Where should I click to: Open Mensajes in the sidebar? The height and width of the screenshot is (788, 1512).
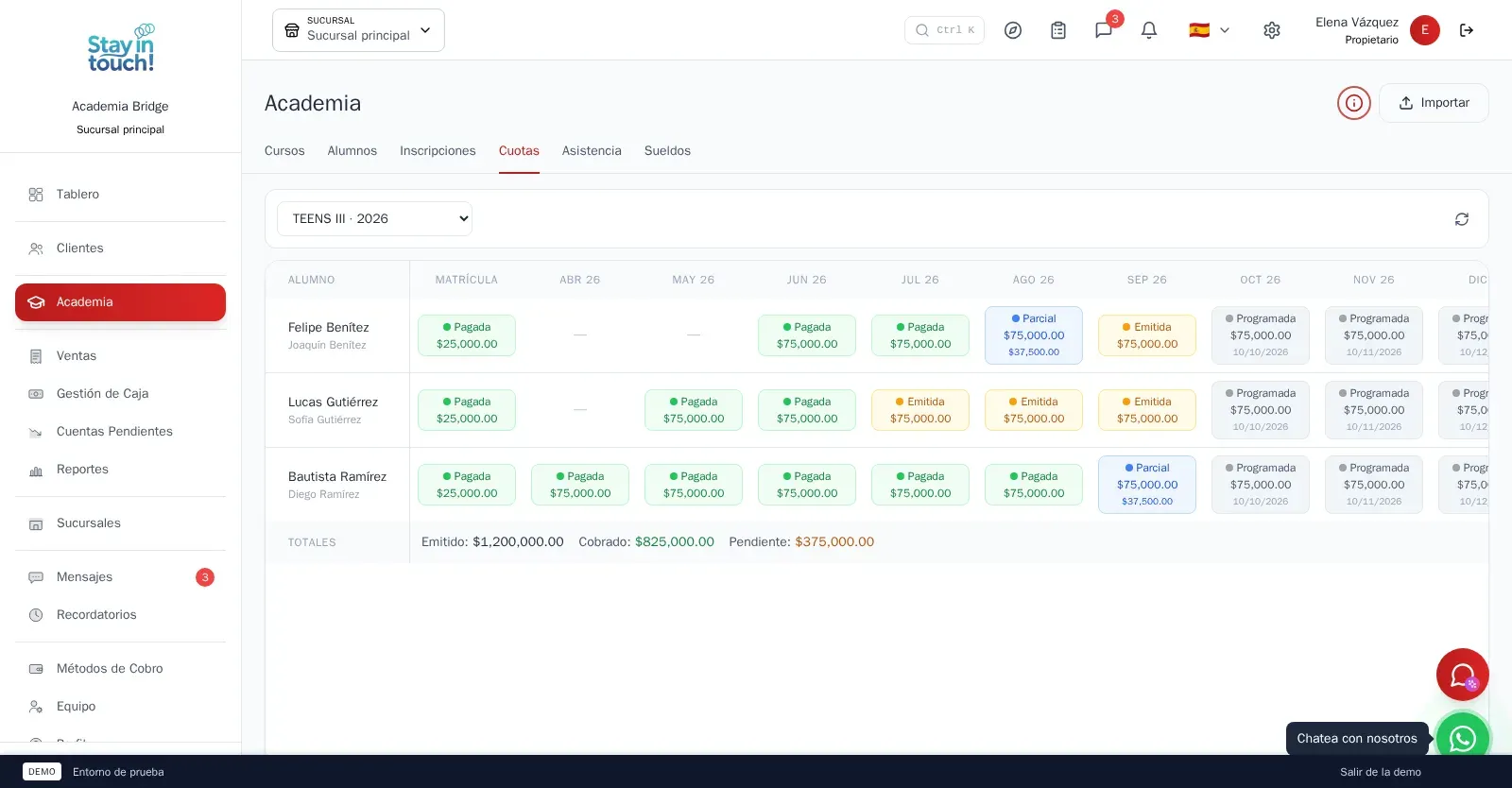pyautogui.click(x=121, y=577)
